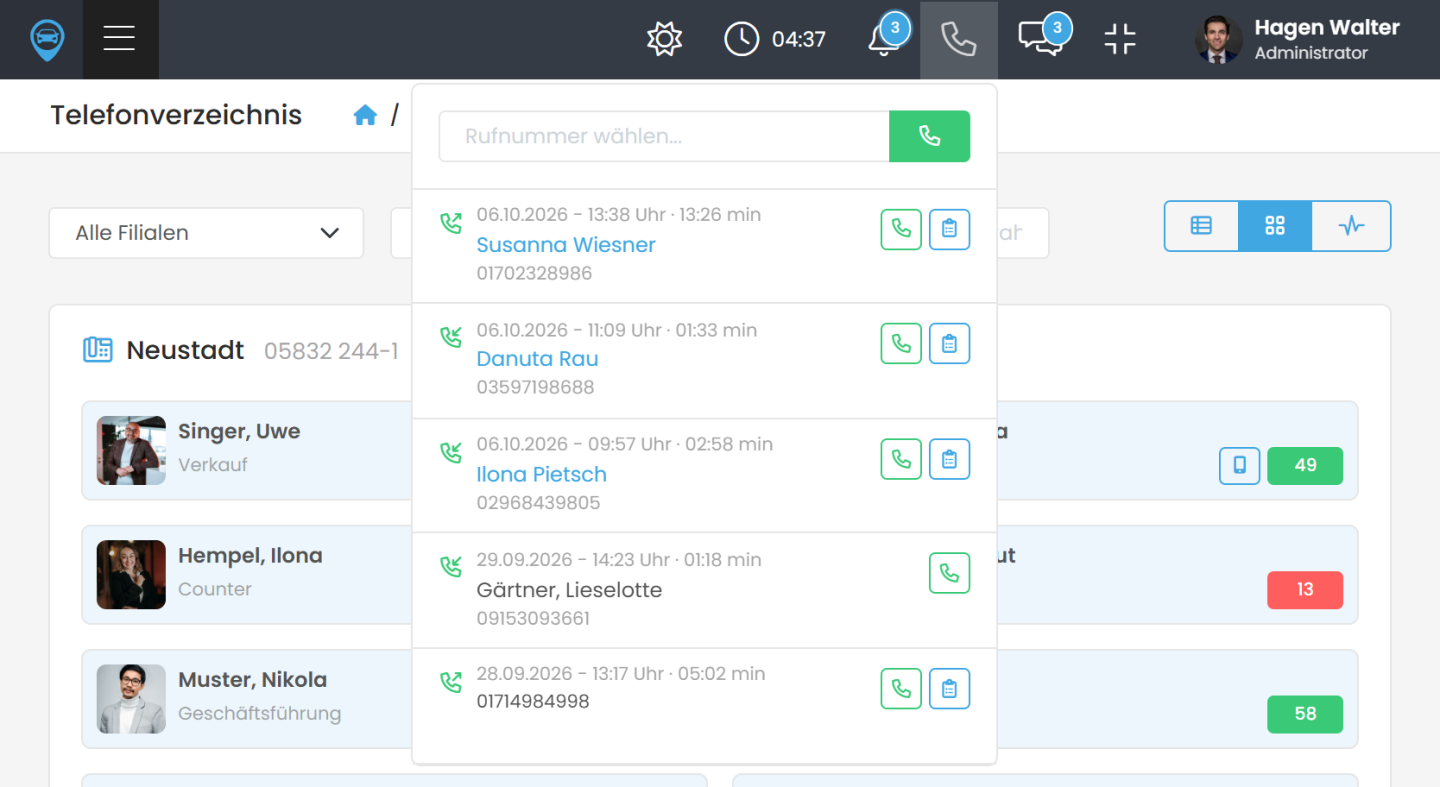
Task: Click number 01702328986 in call list
Action: (534, 273)
